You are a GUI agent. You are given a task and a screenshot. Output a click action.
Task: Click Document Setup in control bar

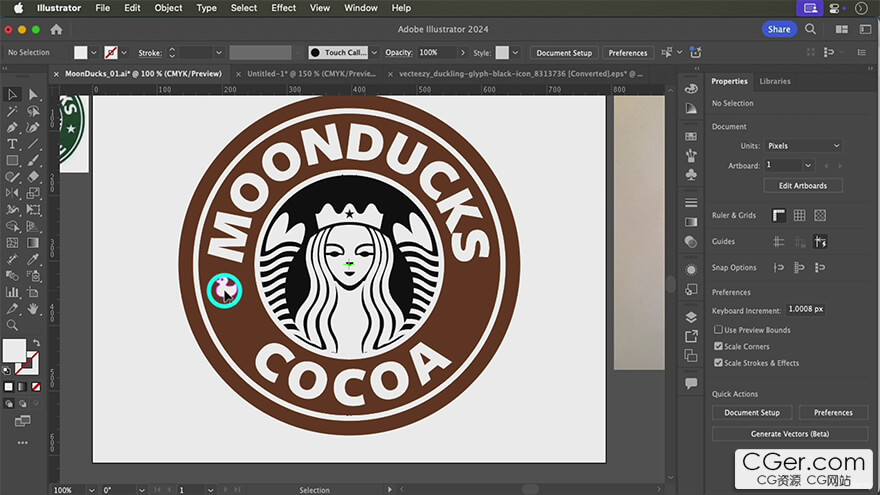point(564,53)
